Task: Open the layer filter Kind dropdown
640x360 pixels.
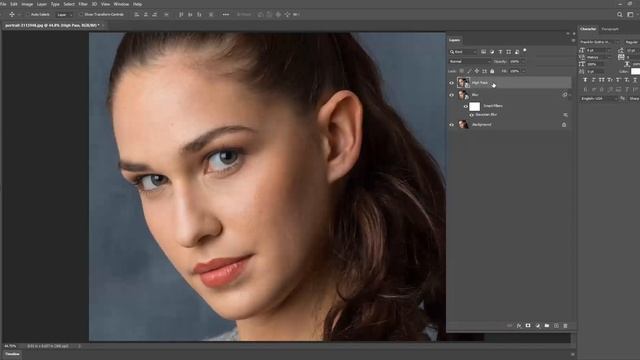Action: coord(463,52)
